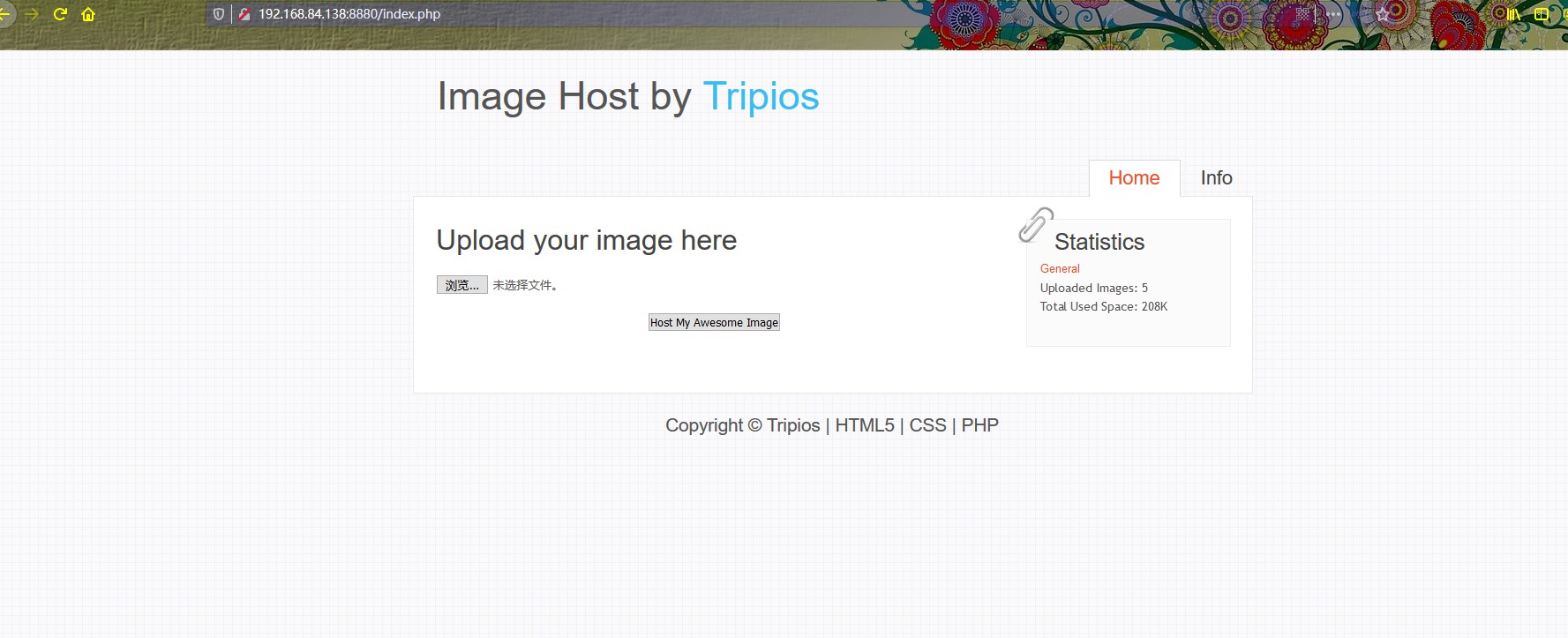1568x638 pixels.
Task: Open the page actions three-dot menu
Action: click(1334, 14)
